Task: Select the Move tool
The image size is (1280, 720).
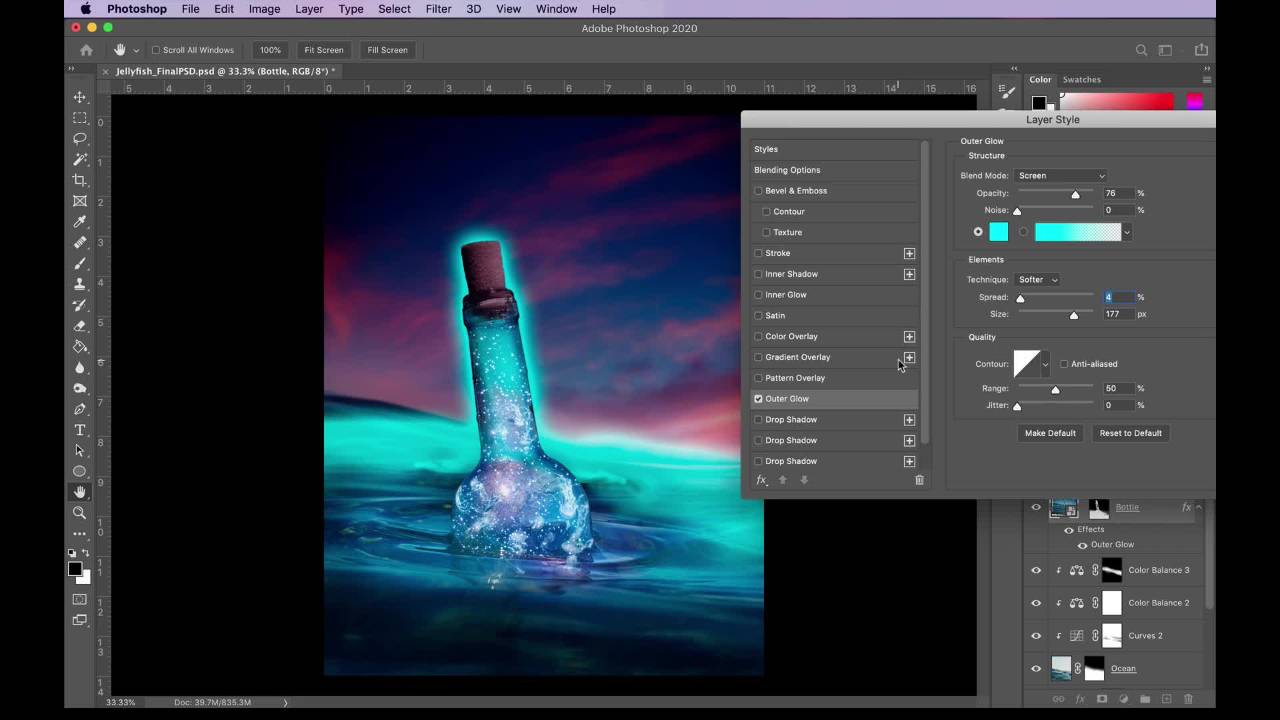Action: 80,97
